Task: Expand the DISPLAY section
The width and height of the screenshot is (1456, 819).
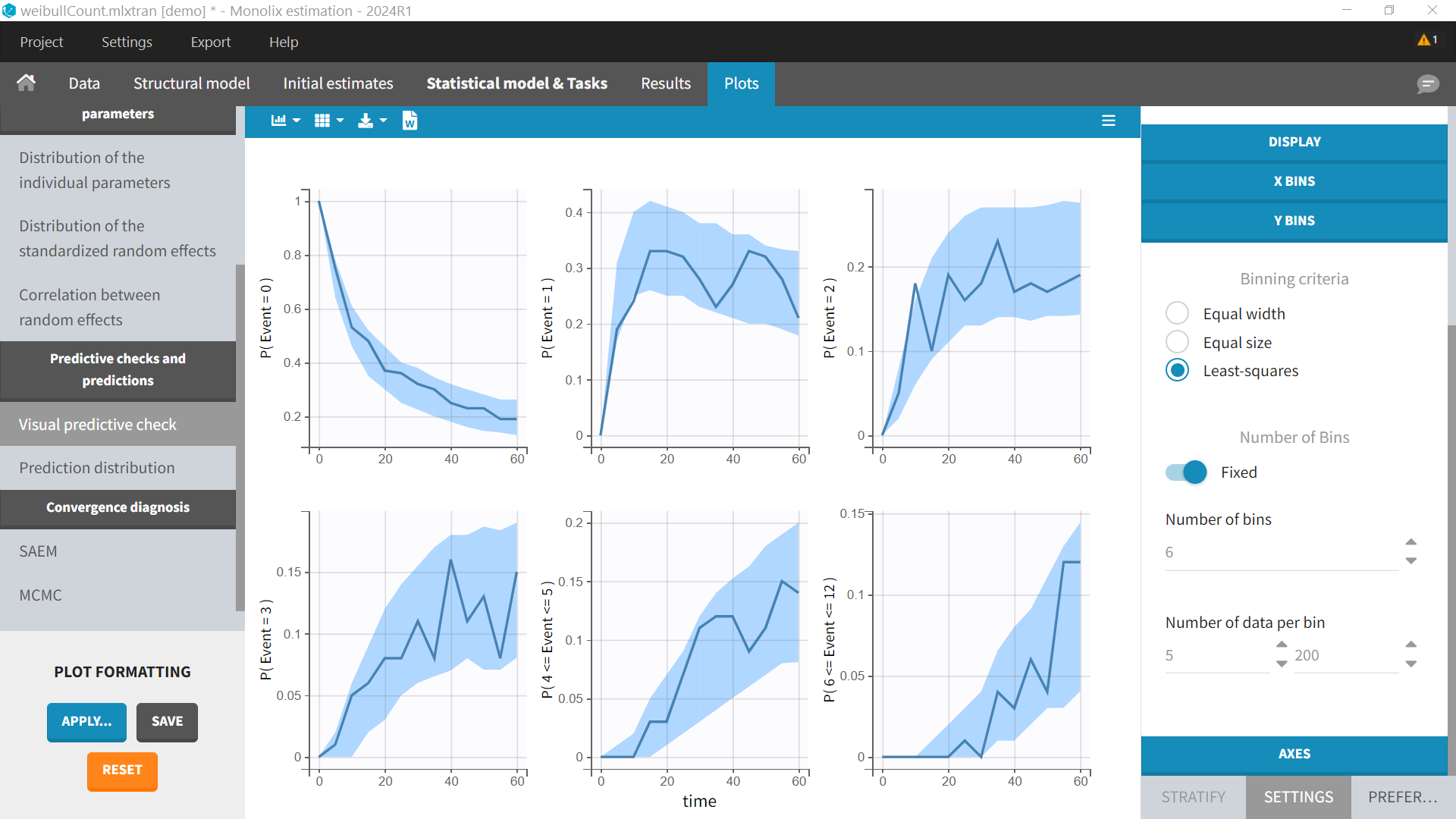Action: pyautogui.click(x=1294, y=142)
